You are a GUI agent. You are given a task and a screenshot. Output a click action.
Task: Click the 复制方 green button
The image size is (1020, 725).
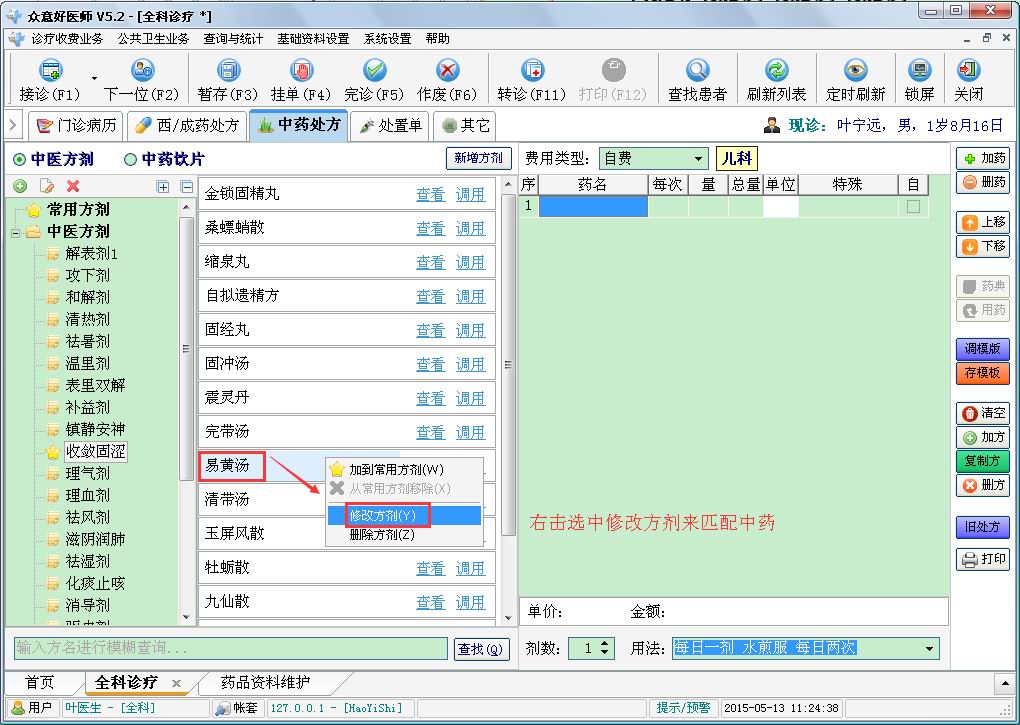pyautogui.click(x=982, y=461)
